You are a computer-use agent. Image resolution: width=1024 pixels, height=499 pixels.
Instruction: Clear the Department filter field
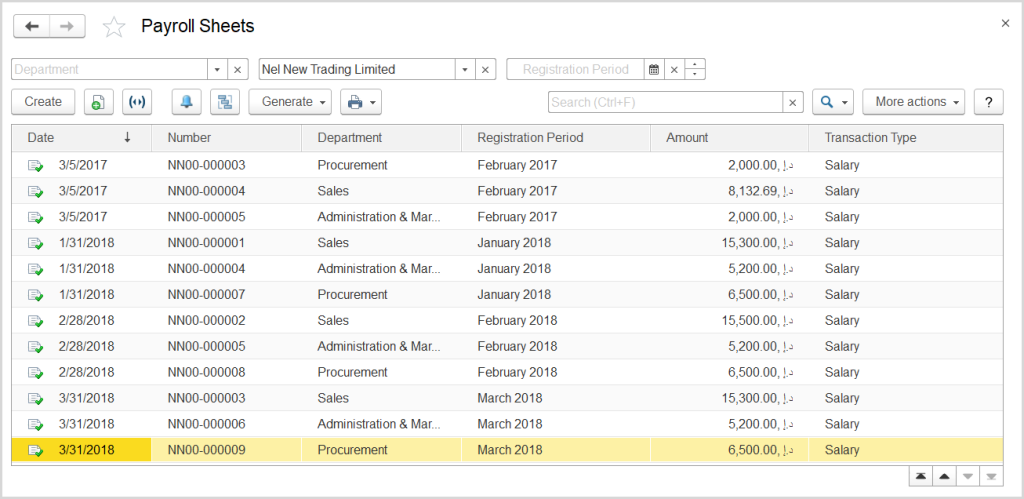tap(238, 69)
